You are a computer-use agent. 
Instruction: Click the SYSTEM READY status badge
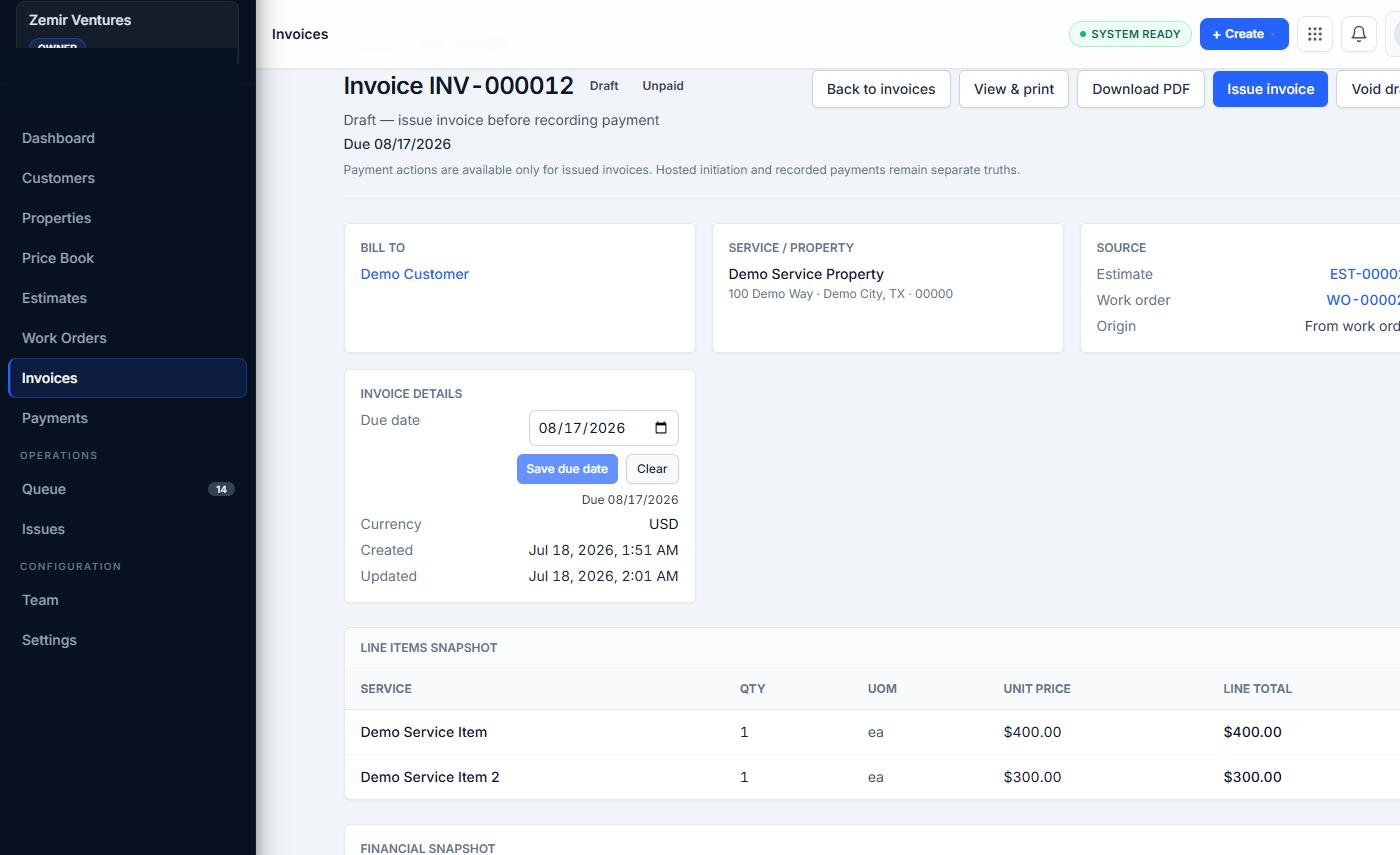[x=1130, y=34]
